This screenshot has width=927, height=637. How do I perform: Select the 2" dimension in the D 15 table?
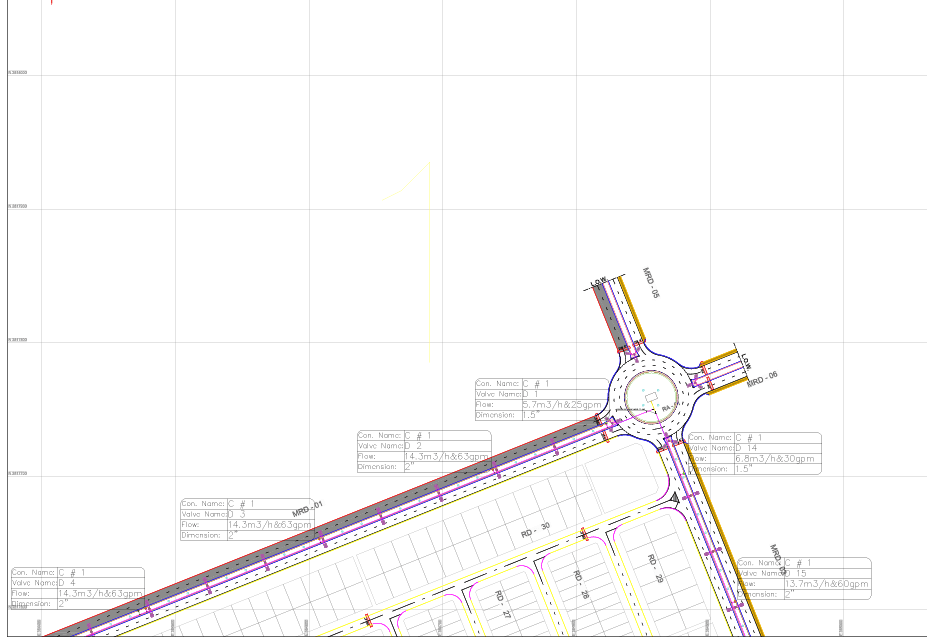coord(790,594)
